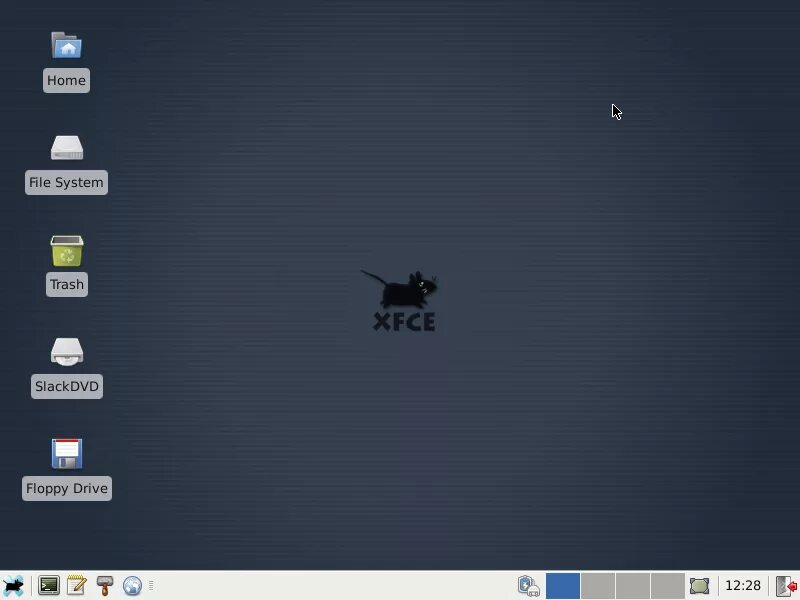Switch to the fourth workspace in pager
This screenshot has height=600, width=800.
pyautogui.click(x=667, y=586)
